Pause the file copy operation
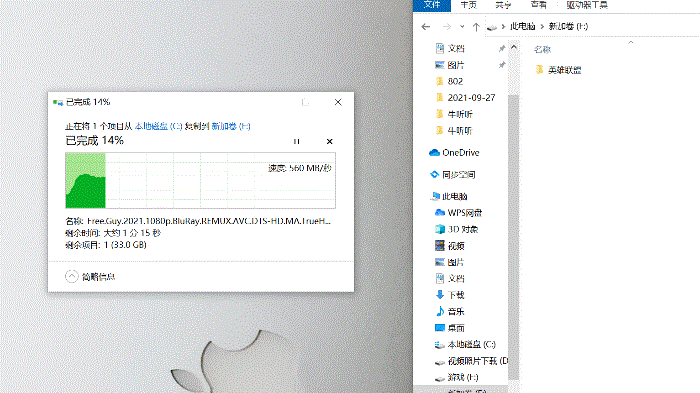Image resolution: width=700 pixels, height=393 pixels. [x=296, y=142]
